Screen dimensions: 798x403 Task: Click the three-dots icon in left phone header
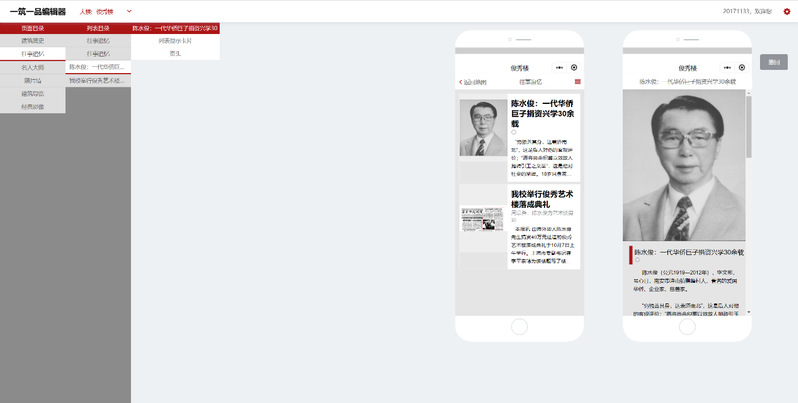point(559,67)
